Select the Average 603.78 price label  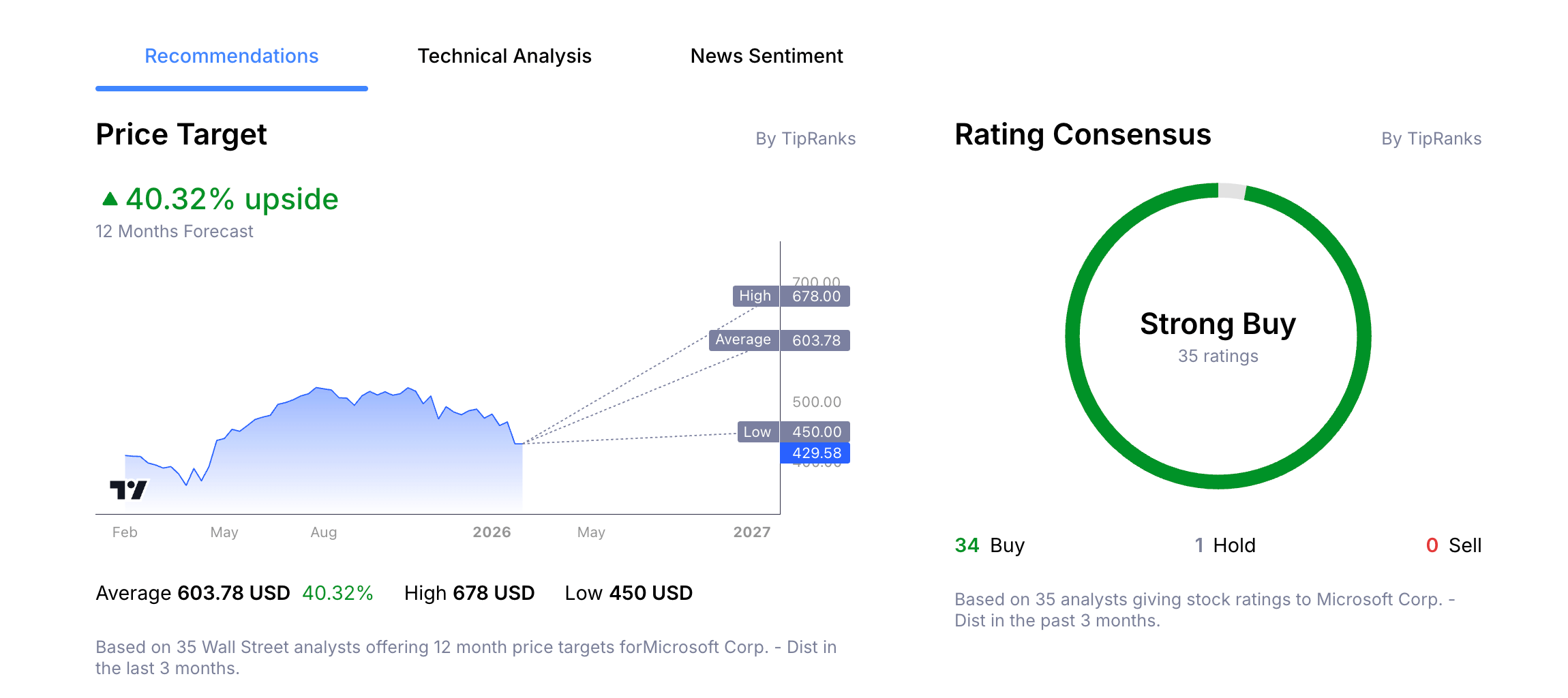(779, 339)
